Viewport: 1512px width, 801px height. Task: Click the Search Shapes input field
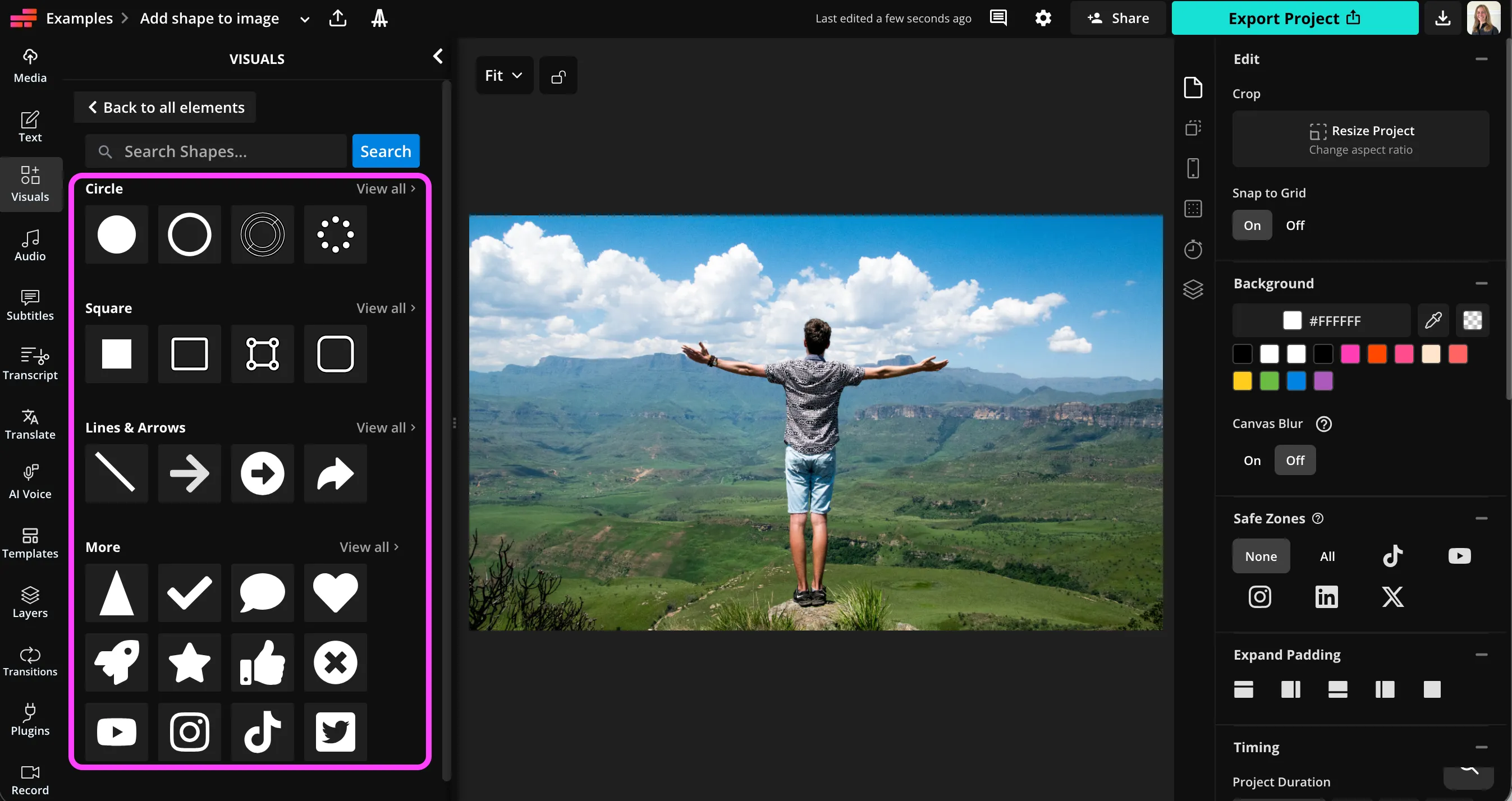[x=216, y=151]
